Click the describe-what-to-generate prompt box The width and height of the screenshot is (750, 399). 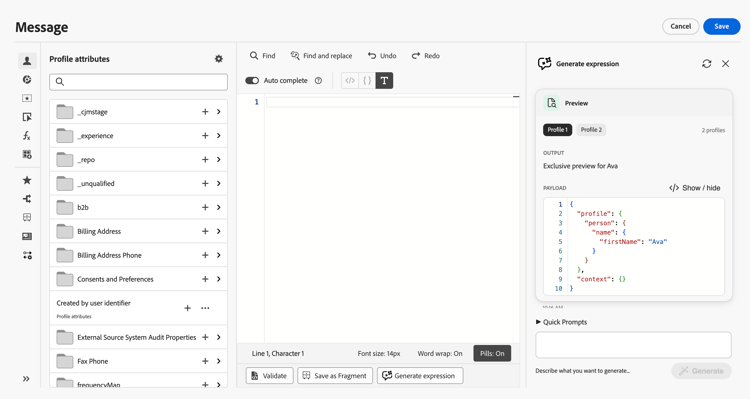(x=633, y=344)
